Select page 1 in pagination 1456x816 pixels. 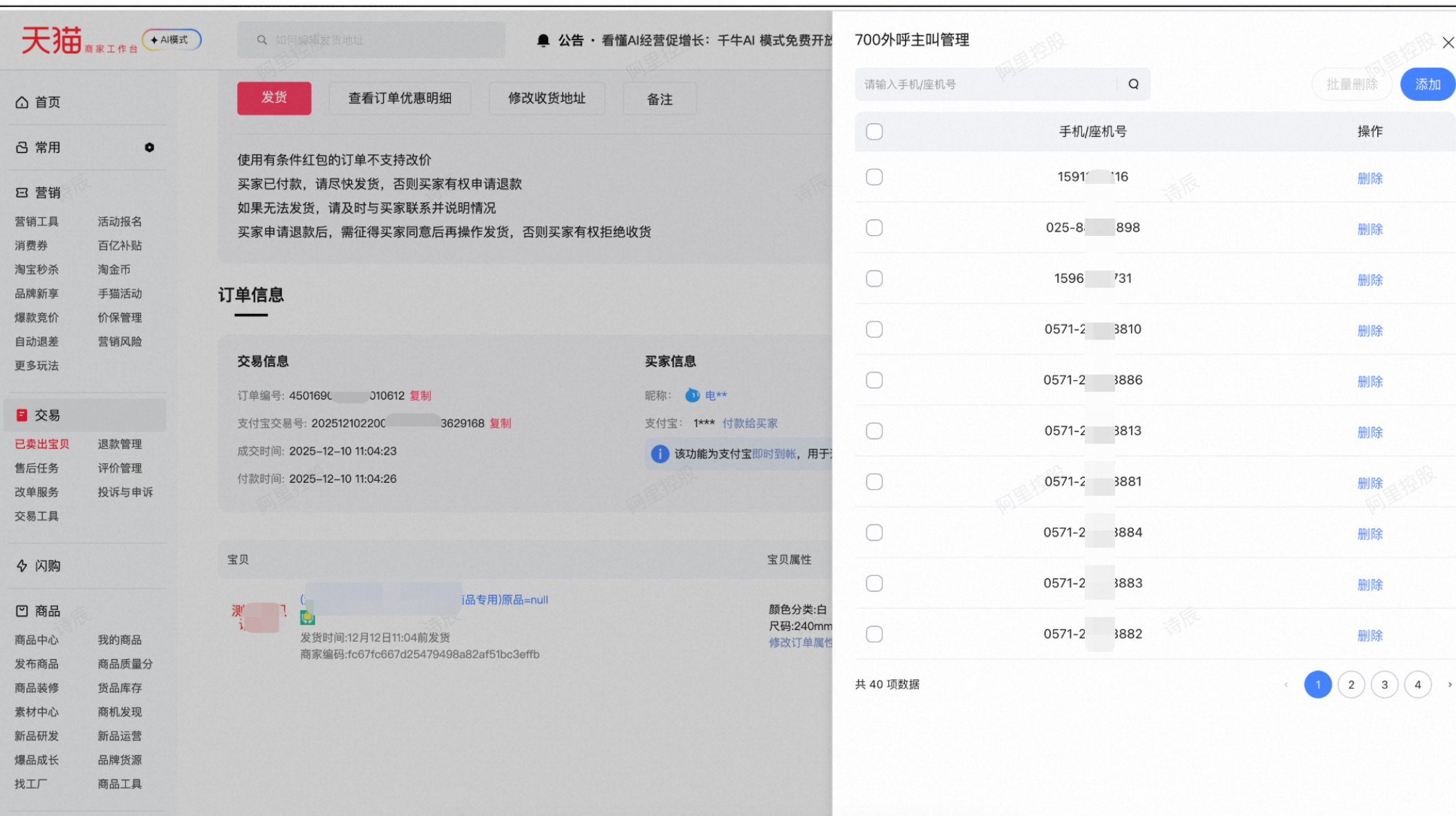click(1318, 685)
